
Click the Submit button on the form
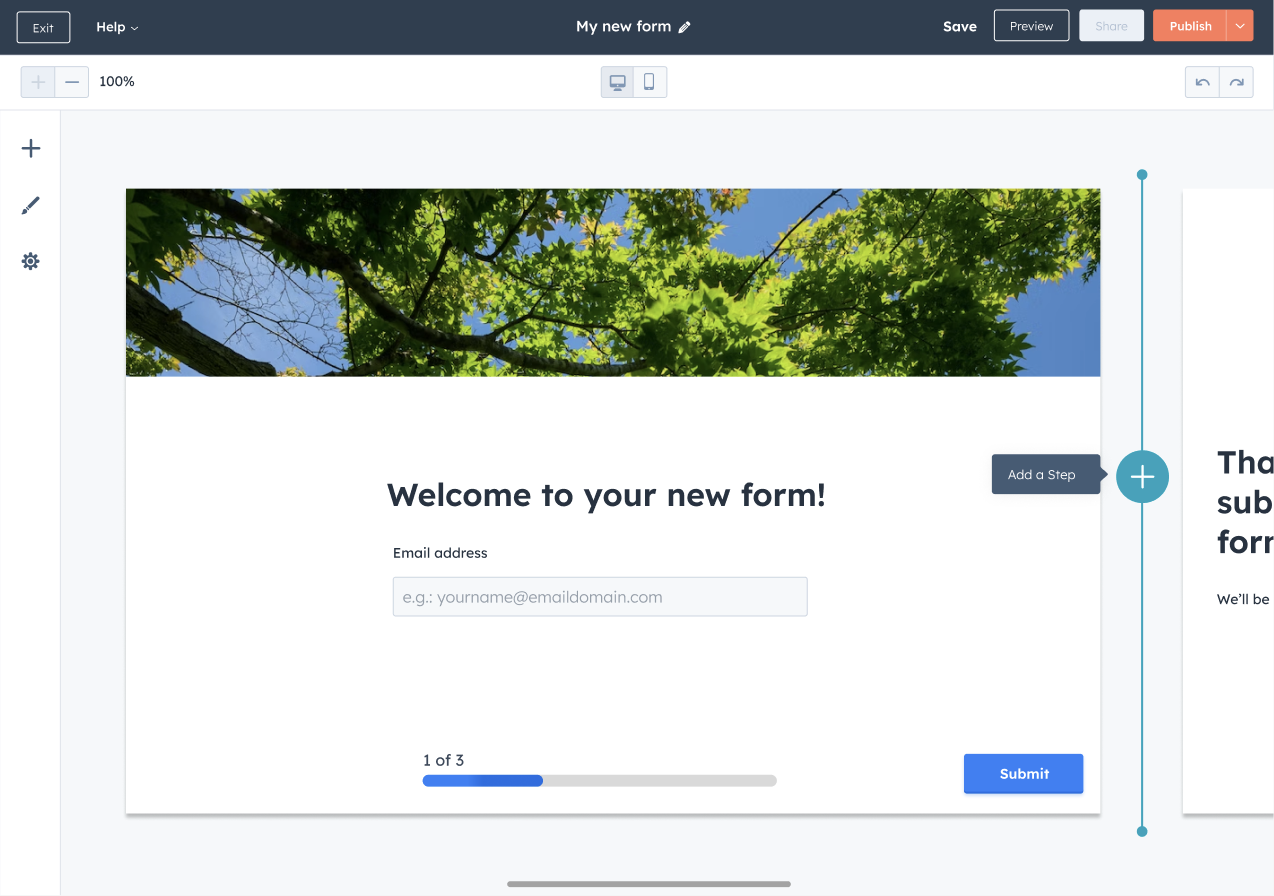click(x=1023, y=773)
